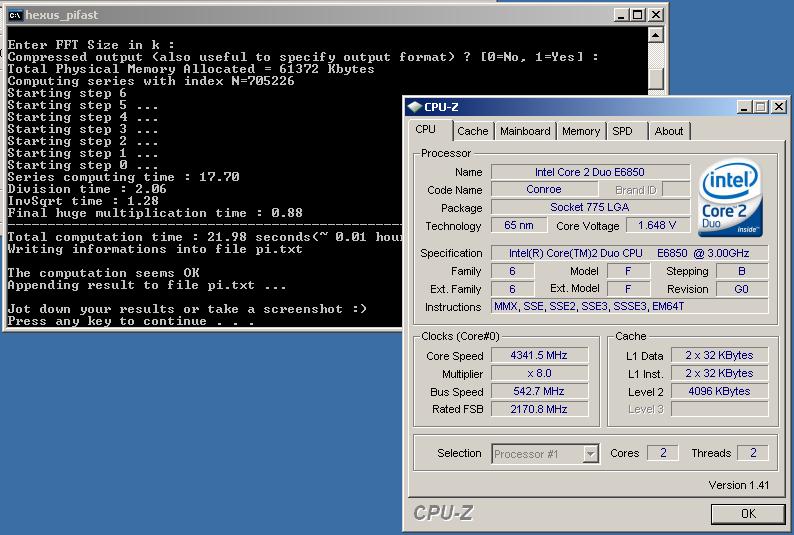Click the Technology value '65 nm'
The width and height of the screenshot is (794, 535).
(x=519, y=225)
